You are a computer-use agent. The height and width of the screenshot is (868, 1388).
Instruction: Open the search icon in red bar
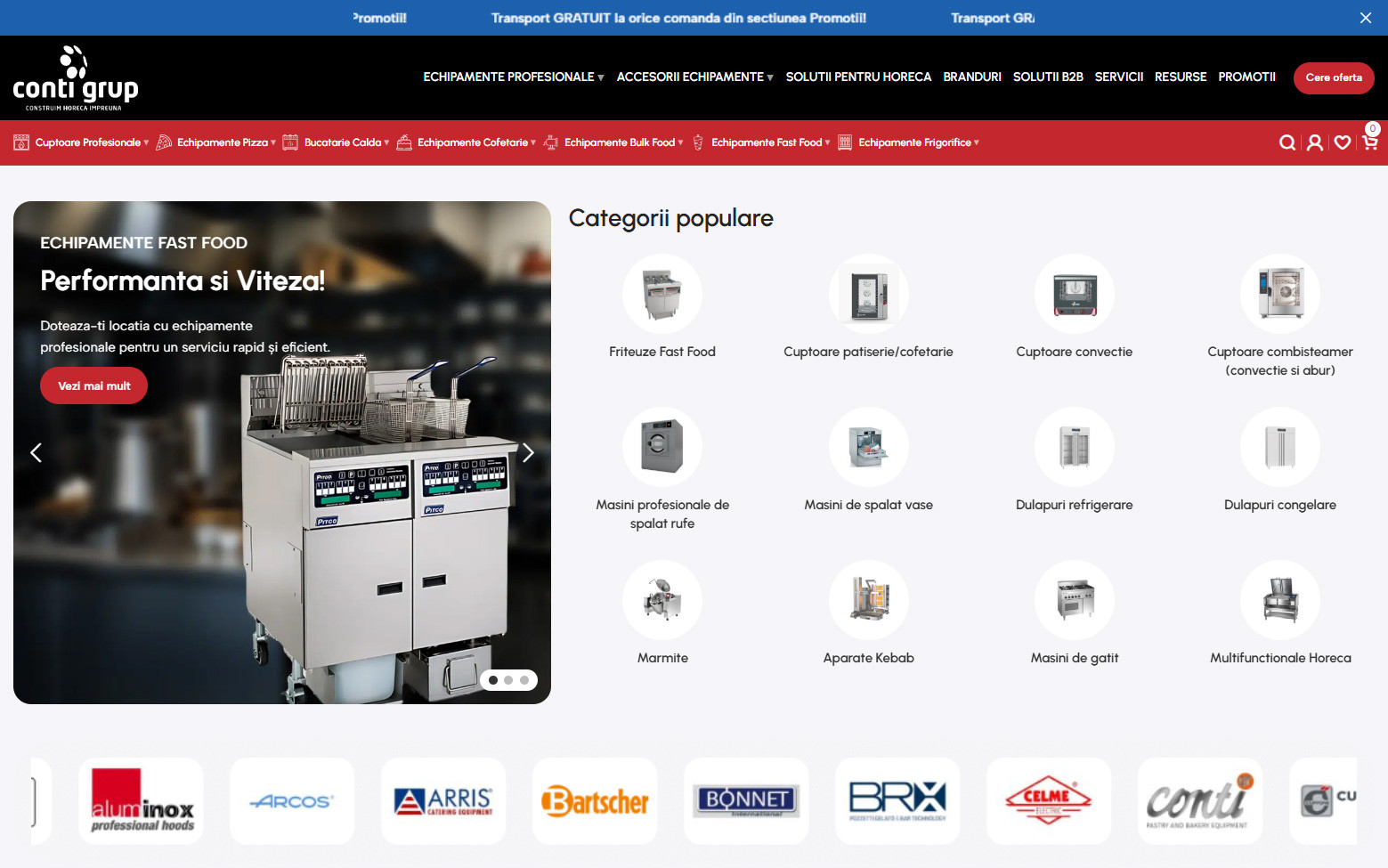[1287, 142]
